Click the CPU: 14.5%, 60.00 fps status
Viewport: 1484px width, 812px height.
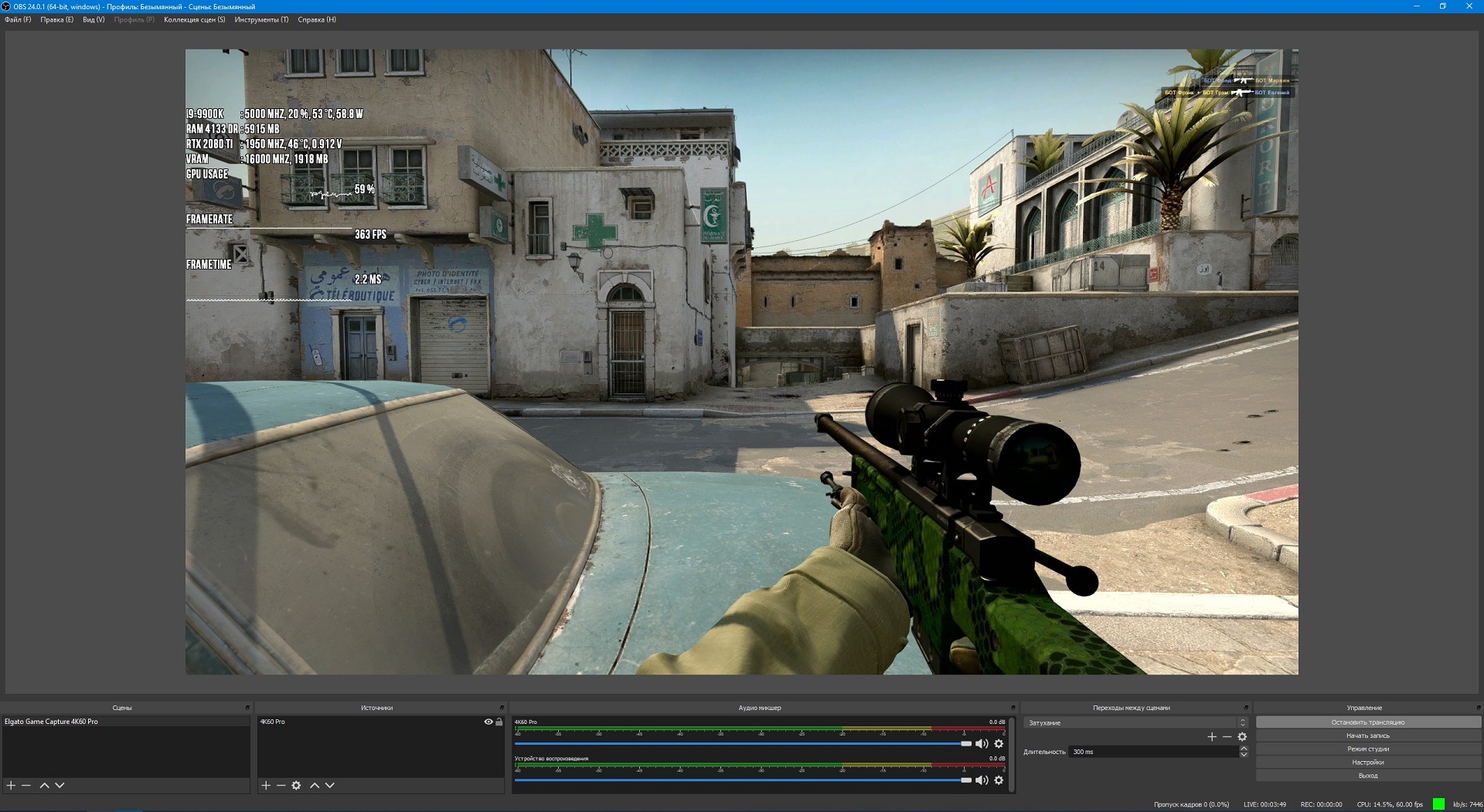(x=1390, y=804)
